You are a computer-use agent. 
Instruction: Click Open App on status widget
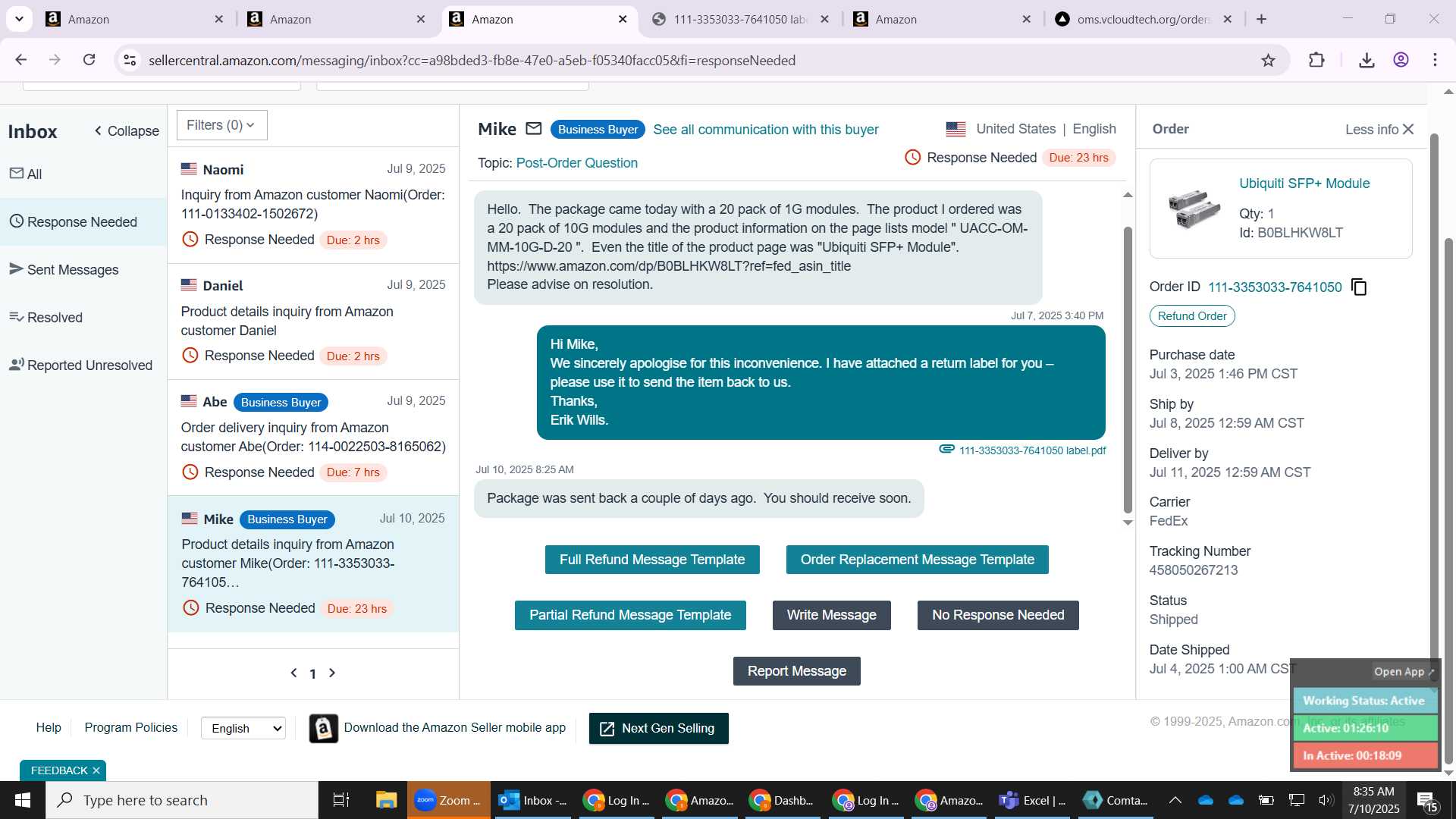point(1404,672)
